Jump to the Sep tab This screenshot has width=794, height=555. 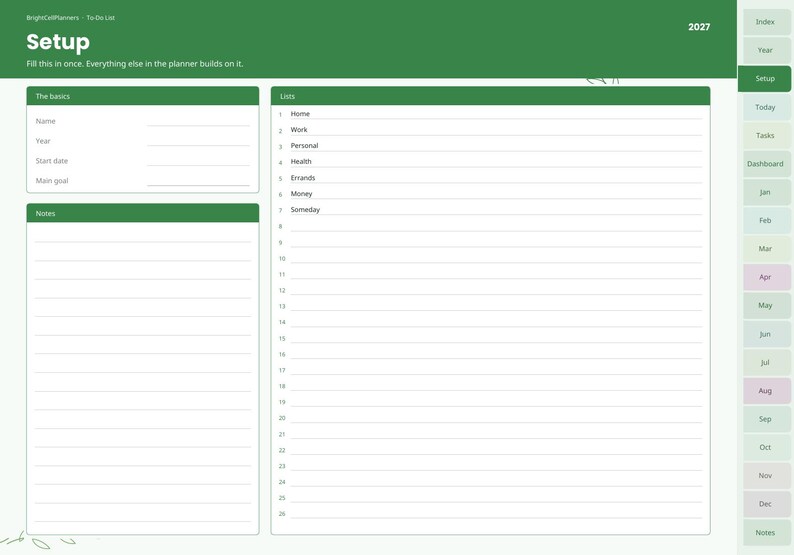[765, 419]
